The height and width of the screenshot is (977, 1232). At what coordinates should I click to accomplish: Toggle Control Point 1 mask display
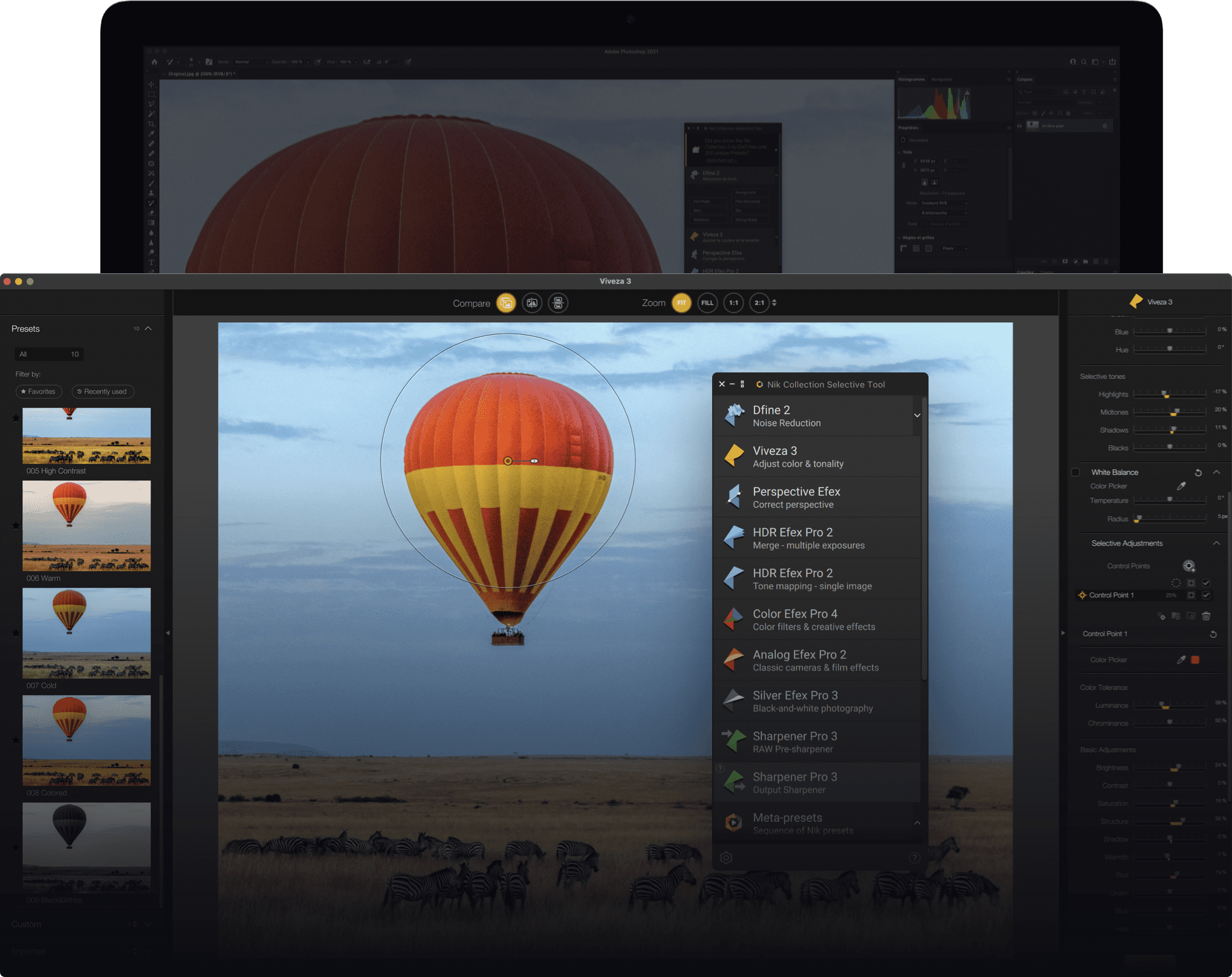point(1191,595)
